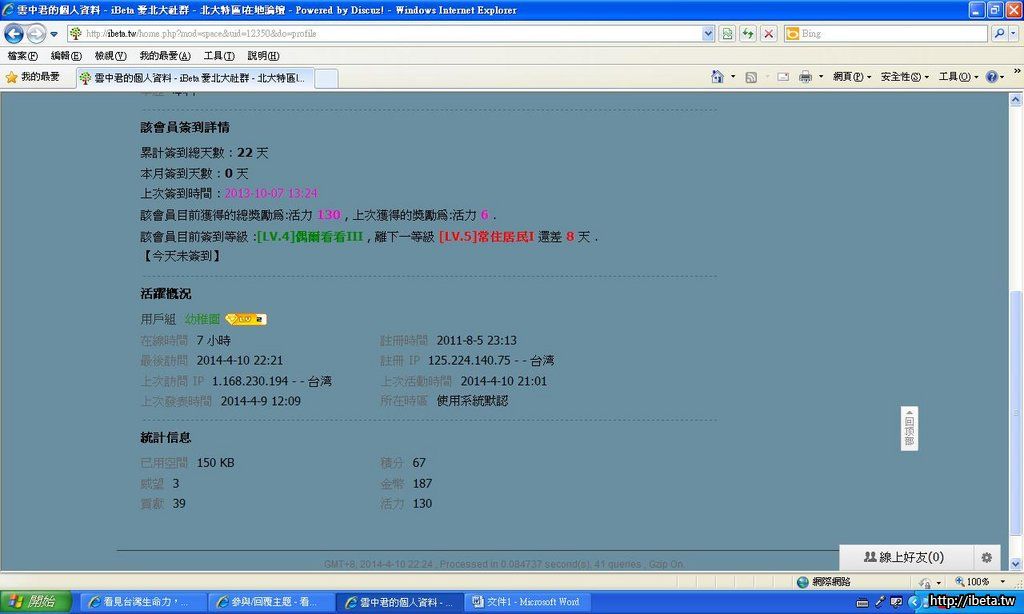Click the 我的最愛 favorites star button
This screenshot has width=1024, height=614.
coord(33,77)
